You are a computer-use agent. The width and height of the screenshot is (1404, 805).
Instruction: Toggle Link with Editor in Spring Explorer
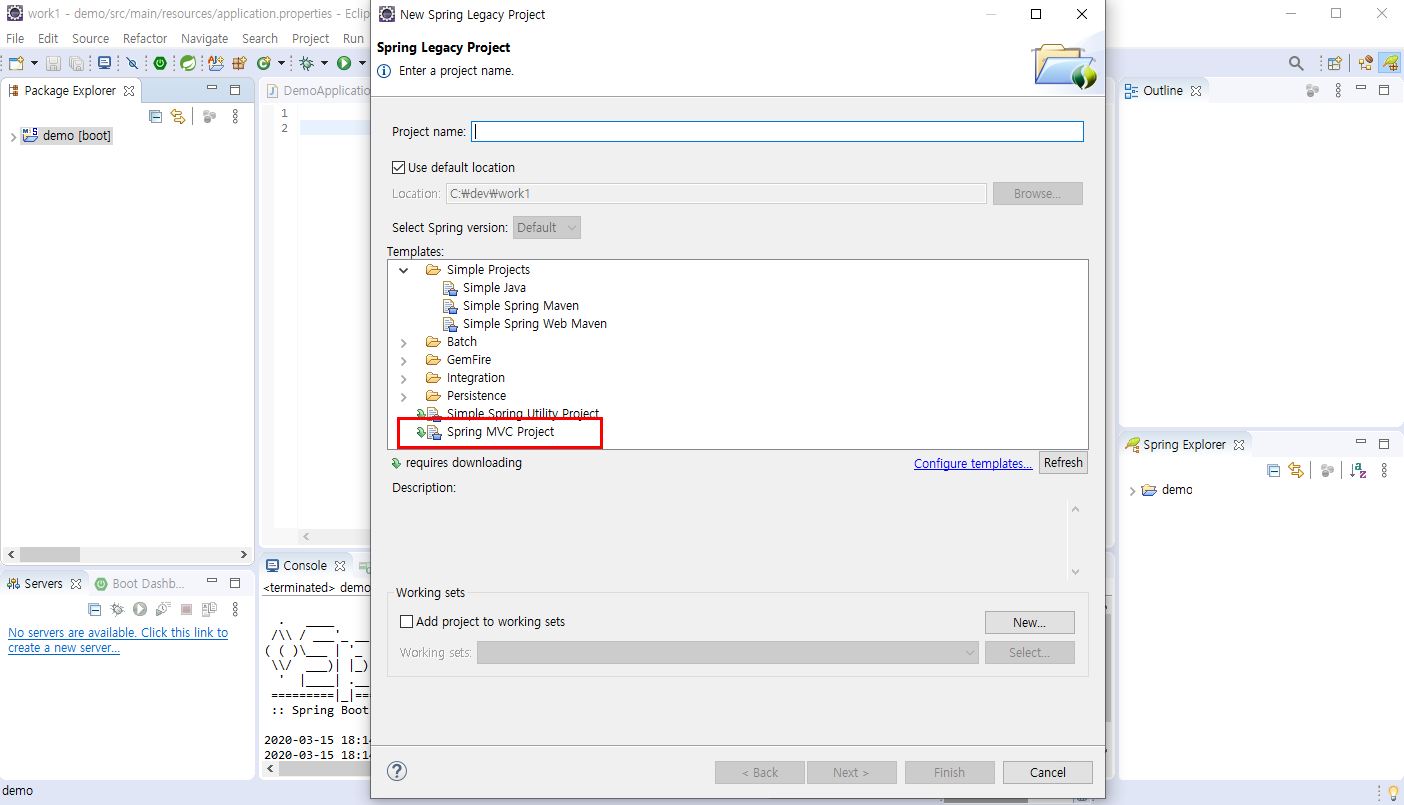point(1296,470)
